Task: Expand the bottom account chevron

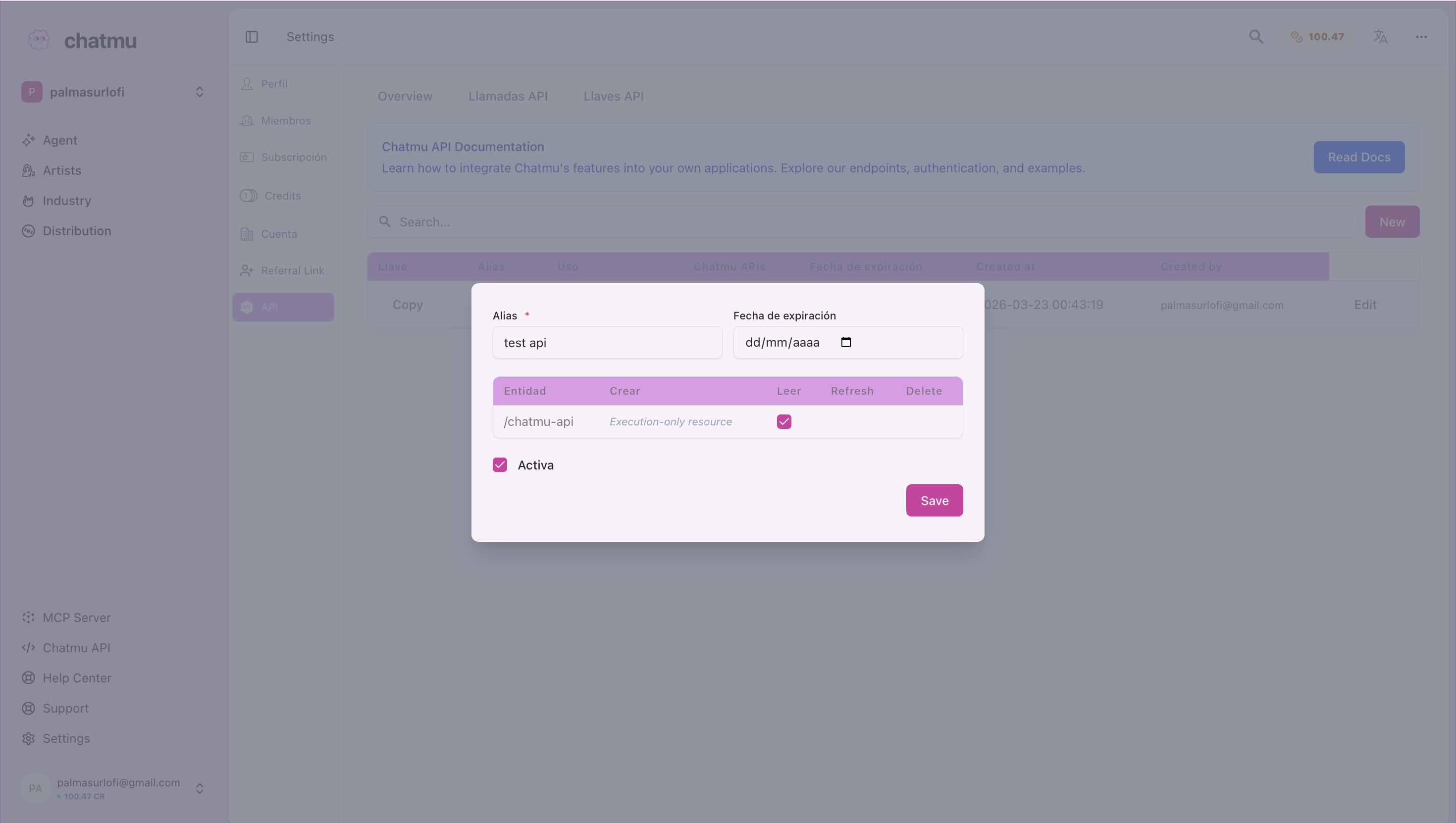Action: click(200, 788)
